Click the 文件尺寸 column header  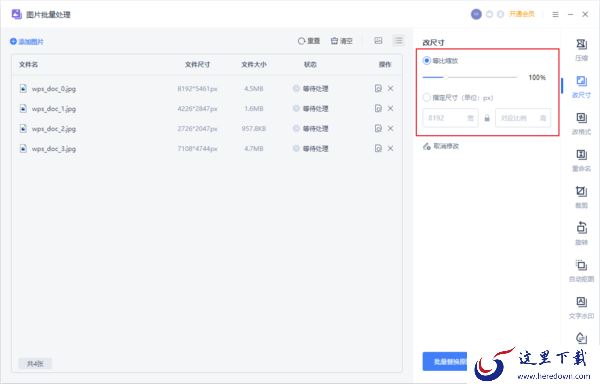tap(197, 64)
